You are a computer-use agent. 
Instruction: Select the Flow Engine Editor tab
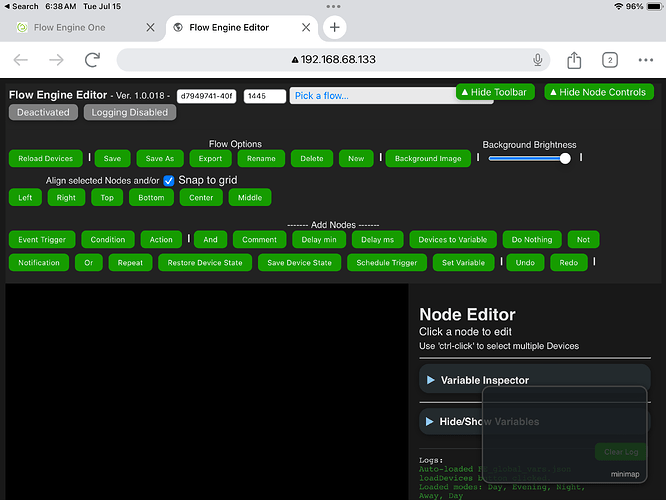point(229,28)
